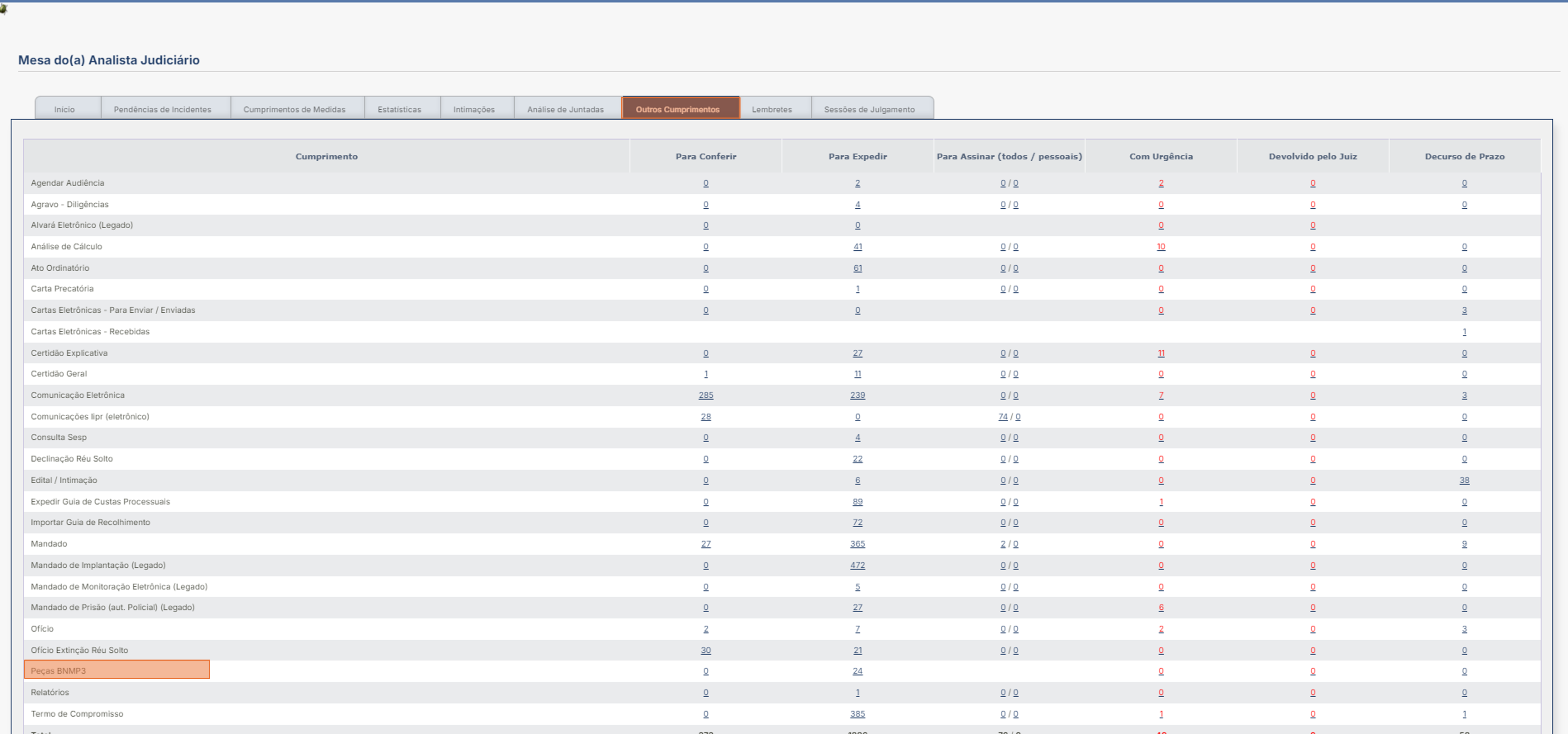Viewport: 1568px width, 734px height.
Task: Click the Devolvido pelo Juiz column header
Action: pos(1313,156)
